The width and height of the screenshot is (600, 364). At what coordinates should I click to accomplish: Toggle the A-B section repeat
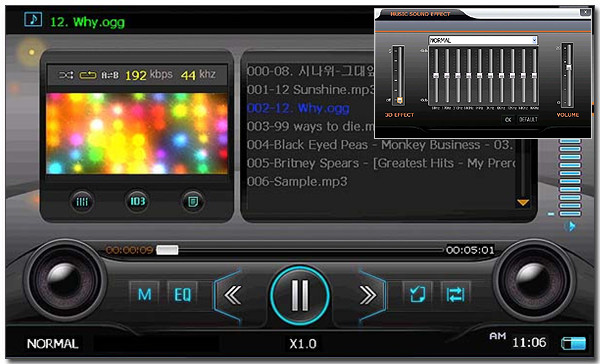click(109, 75)
